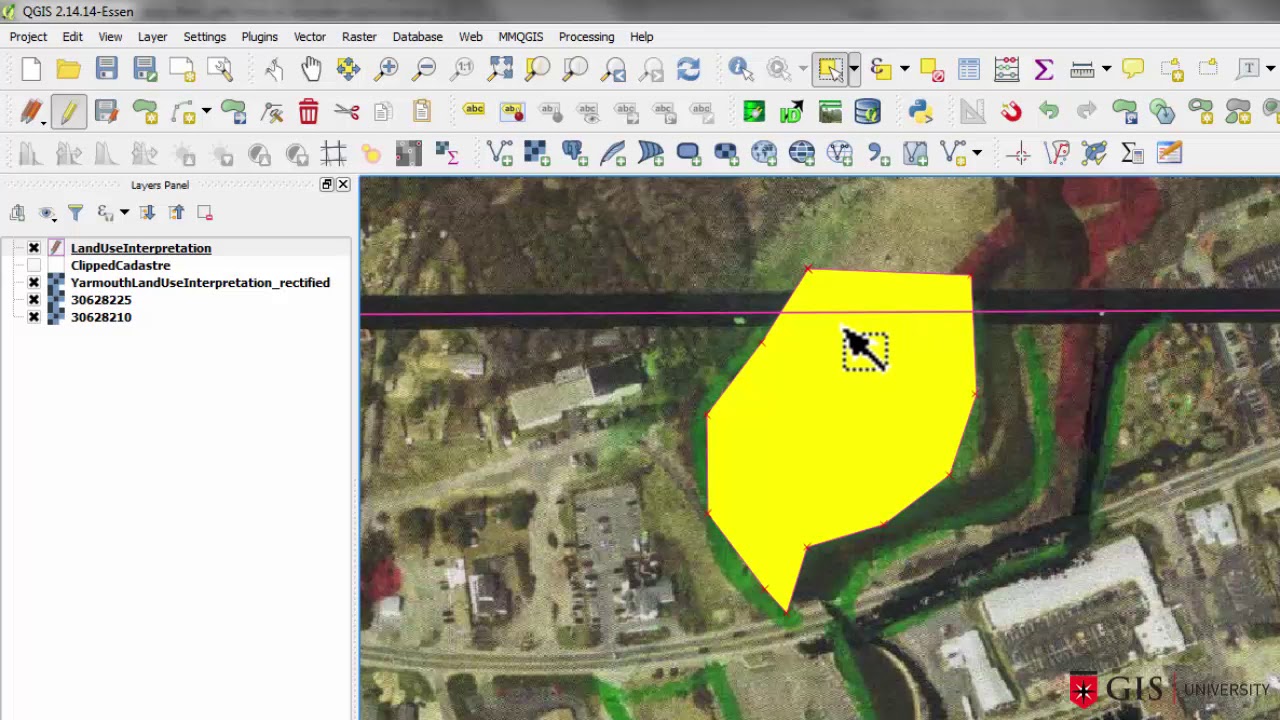Remove layer via Layers Panel toolbar
The height and width of the screenshot is (720, 1280).
(x=205, y=212)
